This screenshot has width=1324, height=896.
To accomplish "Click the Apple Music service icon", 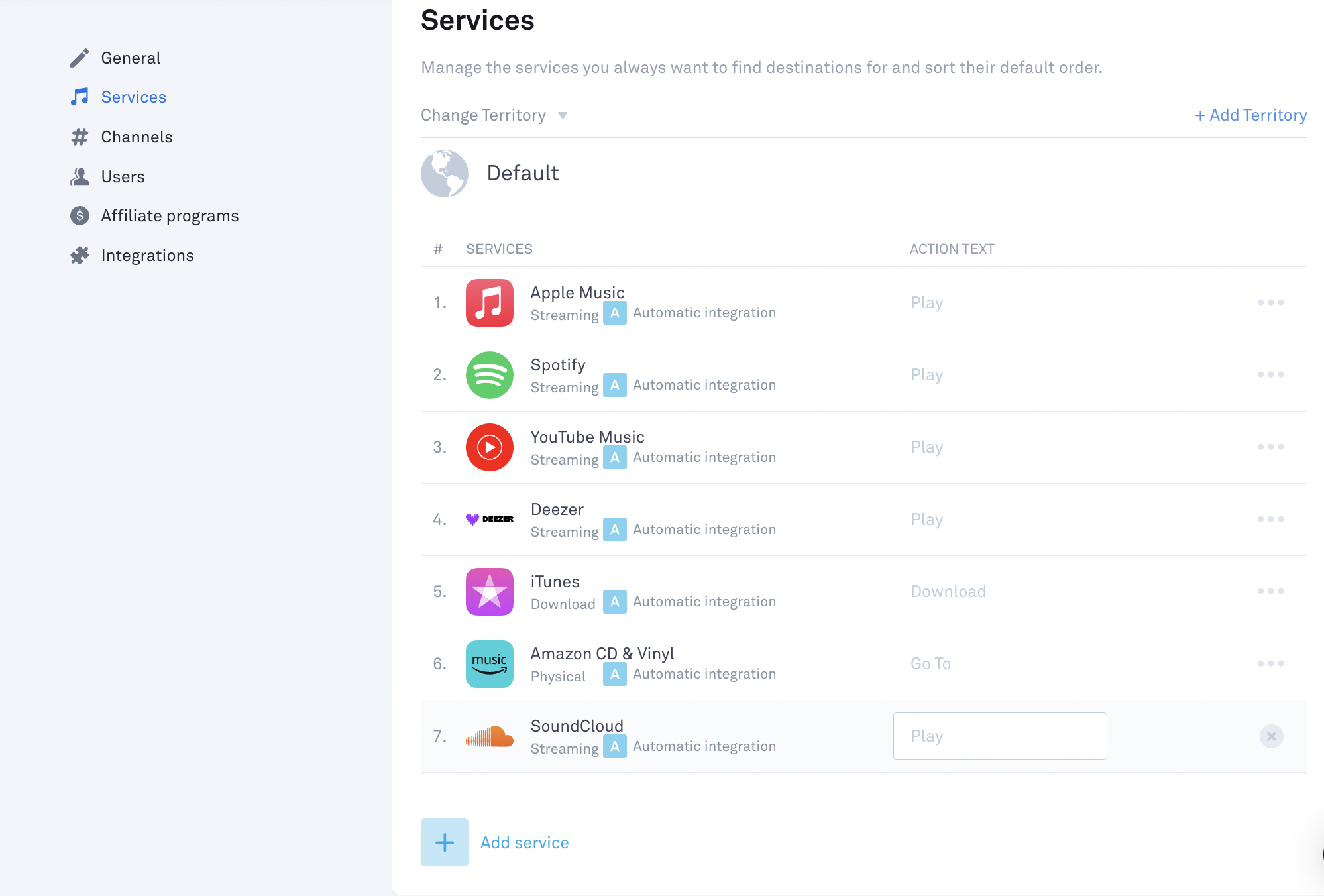I will (489, 303).
